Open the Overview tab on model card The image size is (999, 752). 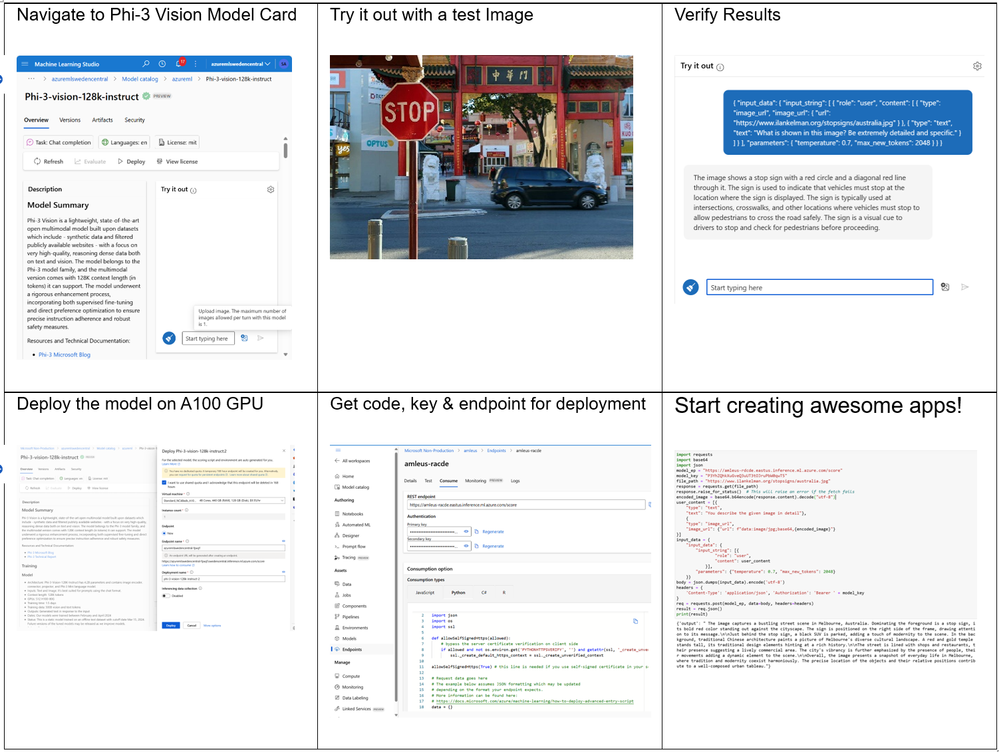point(36,120)
